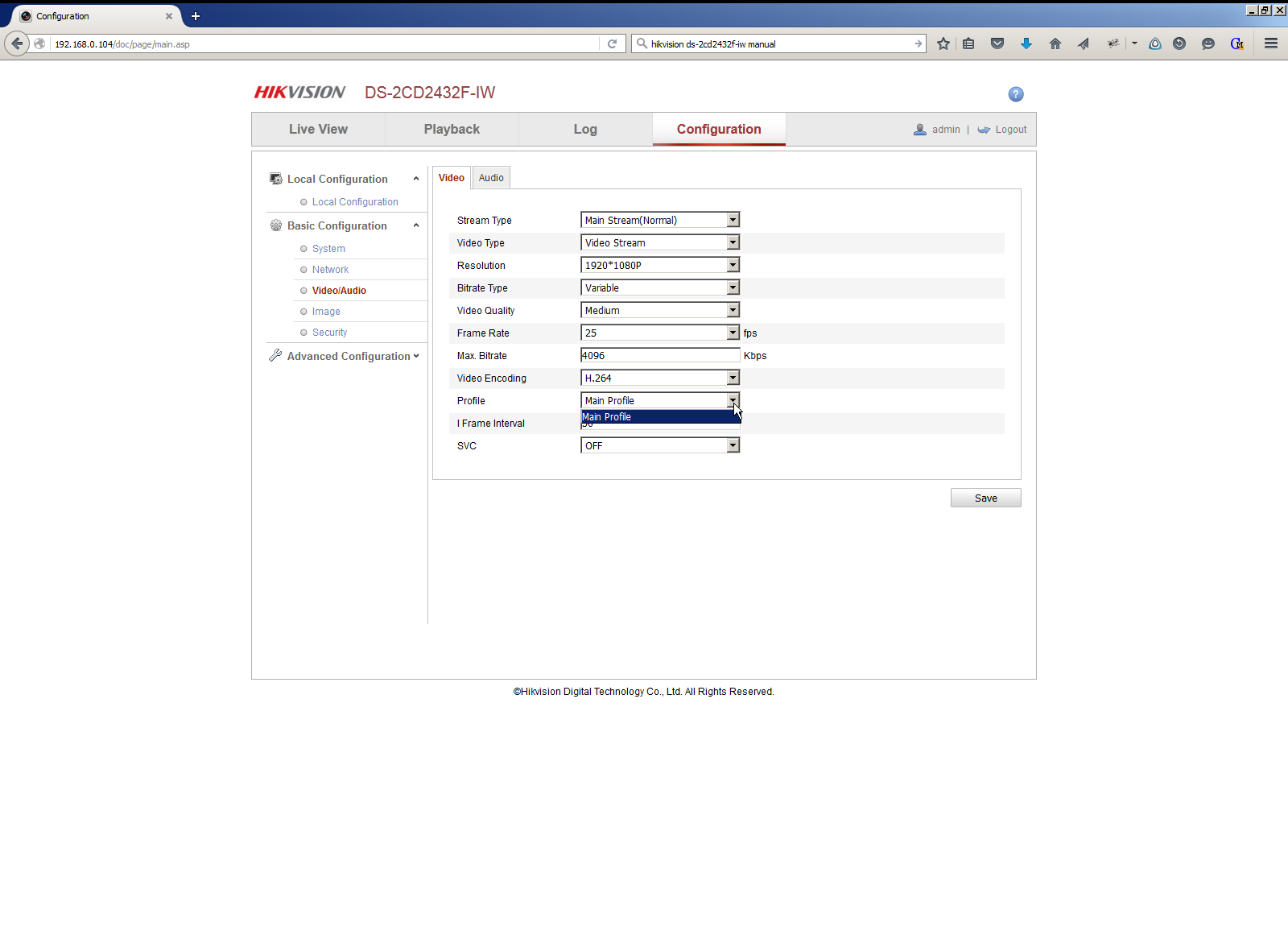1288x947 pixels.
Task: Click the Logout link
Action: point(1011,130)
